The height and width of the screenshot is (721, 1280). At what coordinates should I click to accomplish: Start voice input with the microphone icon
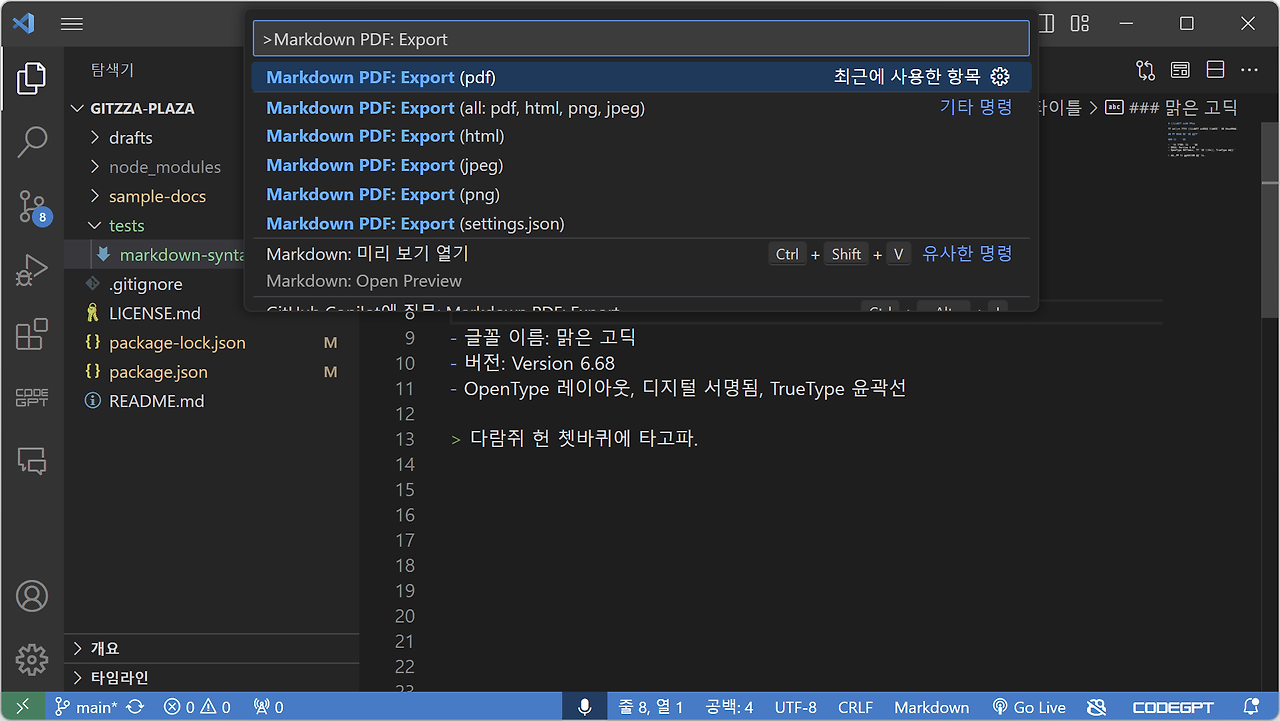585,707
